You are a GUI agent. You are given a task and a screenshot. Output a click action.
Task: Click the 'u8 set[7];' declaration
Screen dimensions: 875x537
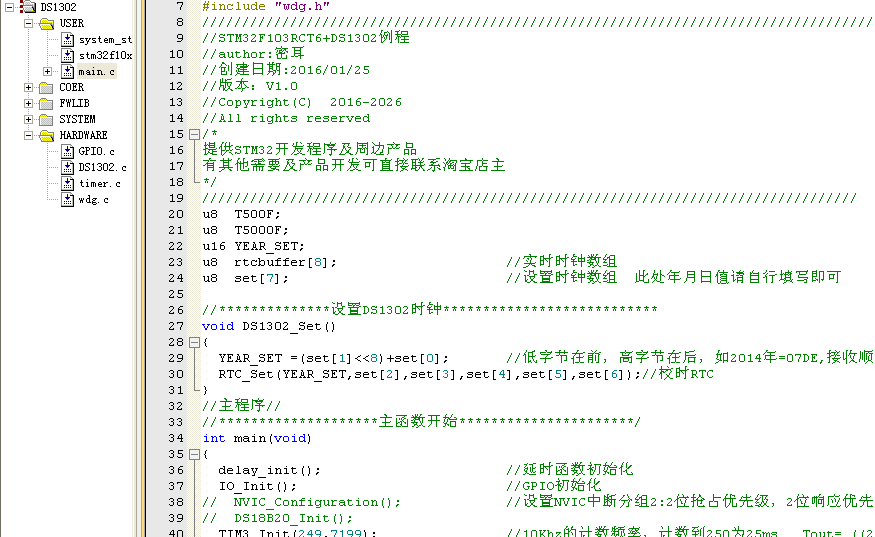[246, 278]
